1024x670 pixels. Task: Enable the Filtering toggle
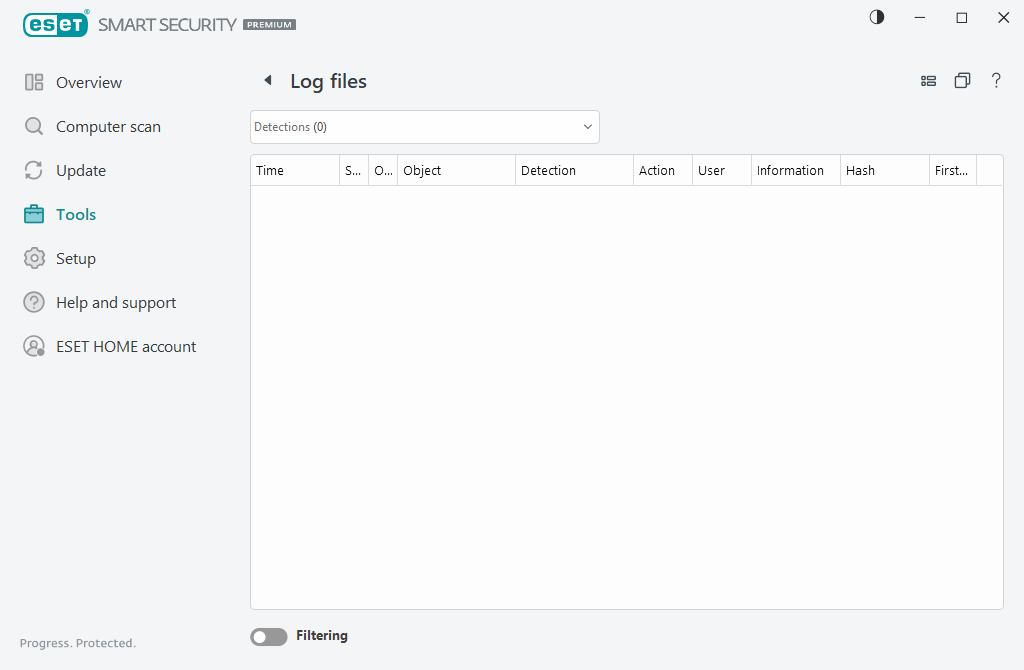268,636
